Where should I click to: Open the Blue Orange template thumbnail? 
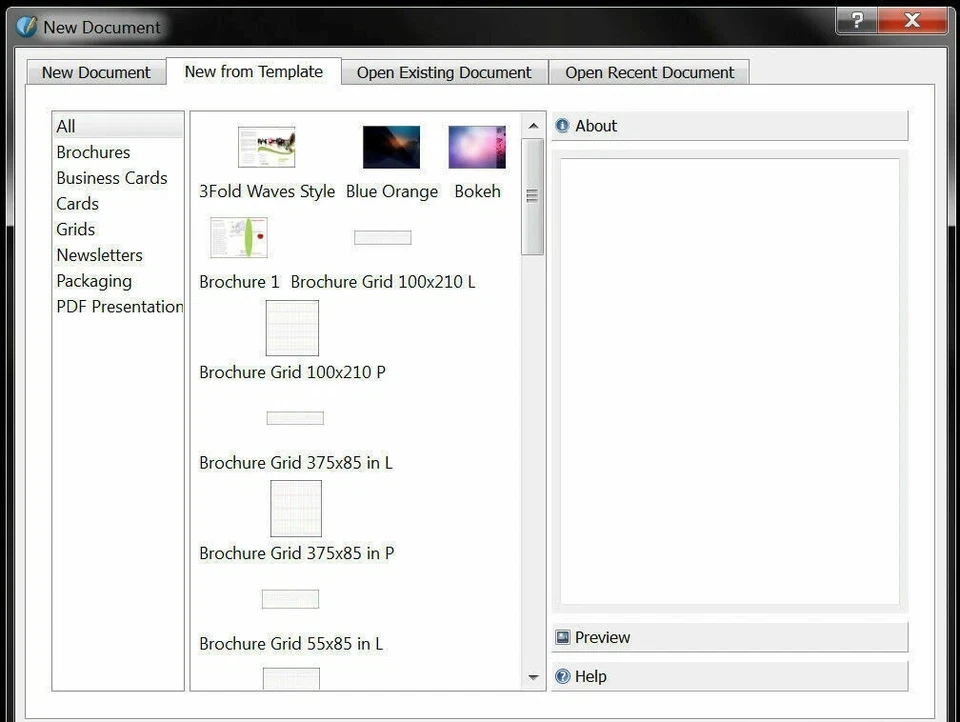point(391,145)
